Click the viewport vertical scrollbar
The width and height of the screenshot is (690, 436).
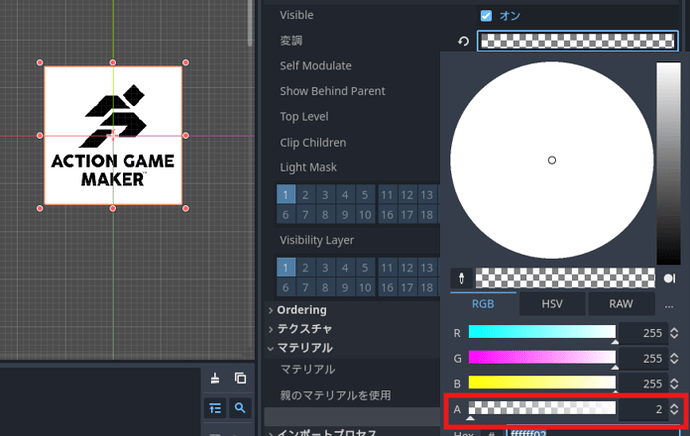250,23
